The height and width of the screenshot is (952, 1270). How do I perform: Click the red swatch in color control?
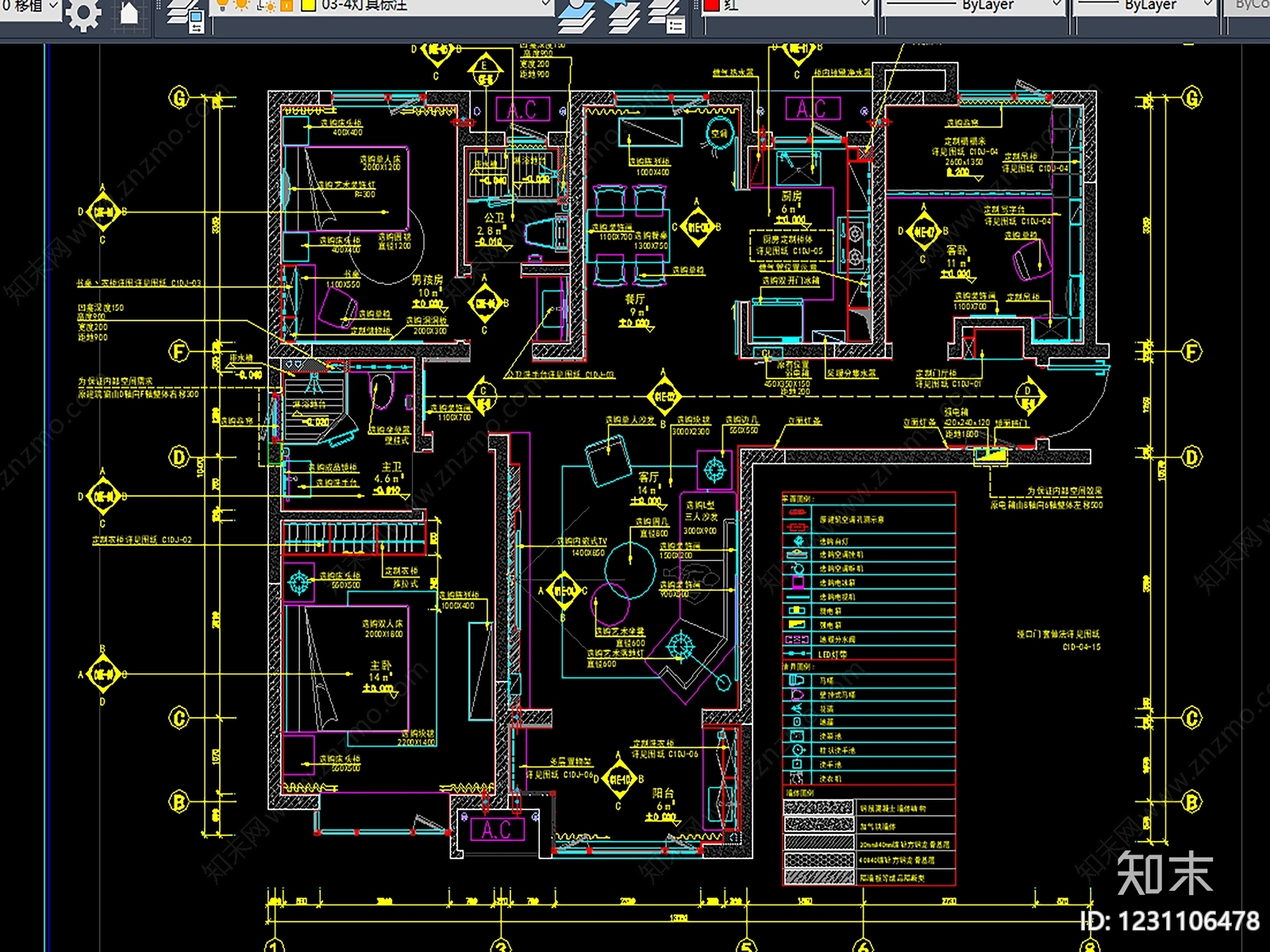pyautogui.click(x=712, y=5)
